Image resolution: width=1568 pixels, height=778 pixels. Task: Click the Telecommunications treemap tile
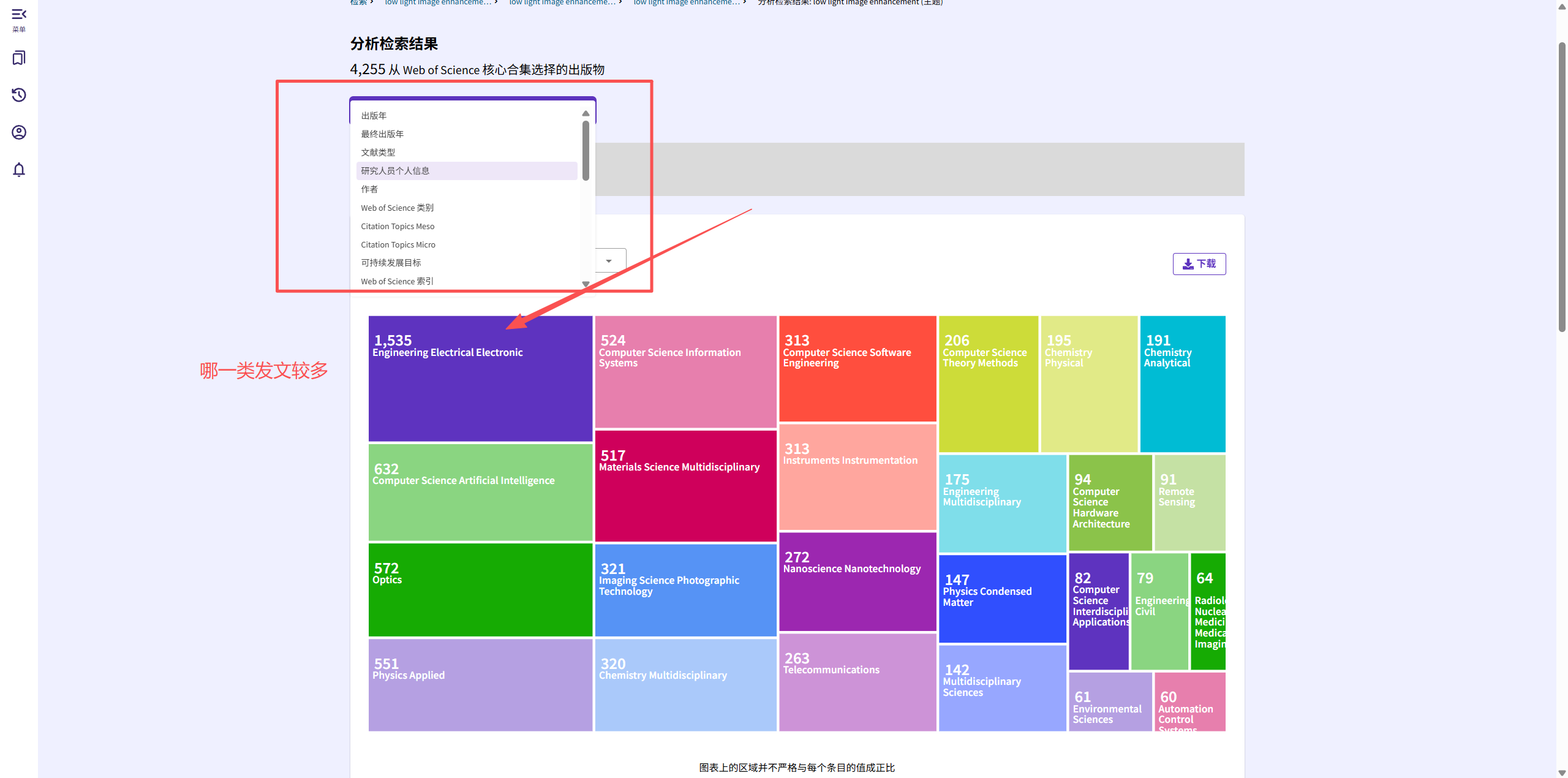click(857, 682)
